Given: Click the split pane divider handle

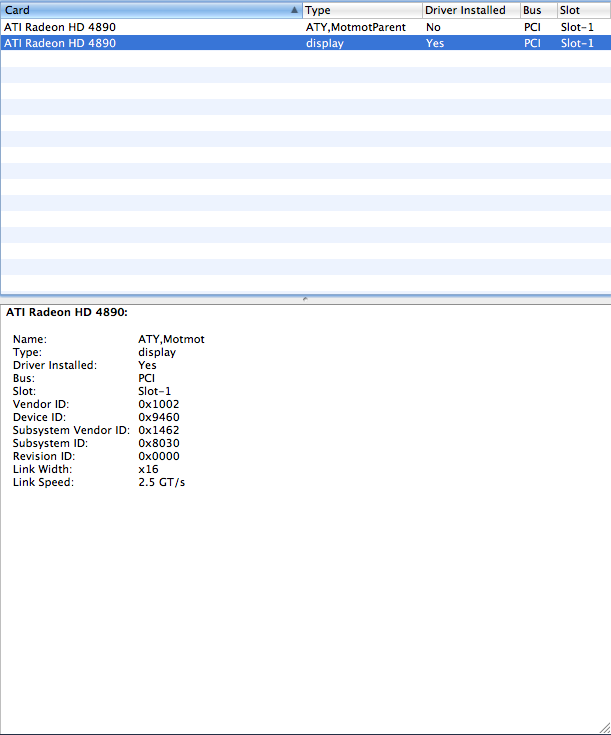Looking at the screenshot, I should [305, 299].
